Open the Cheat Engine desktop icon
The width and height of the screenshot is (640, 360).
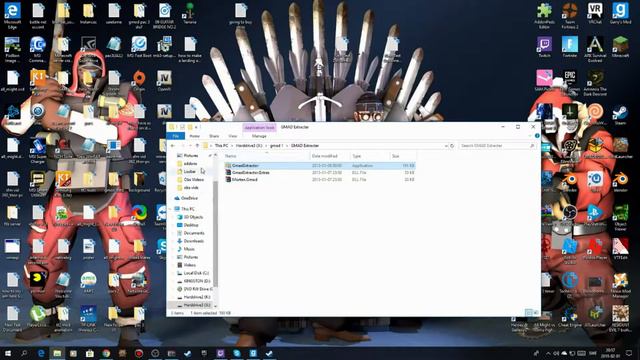tap(570, 317)
